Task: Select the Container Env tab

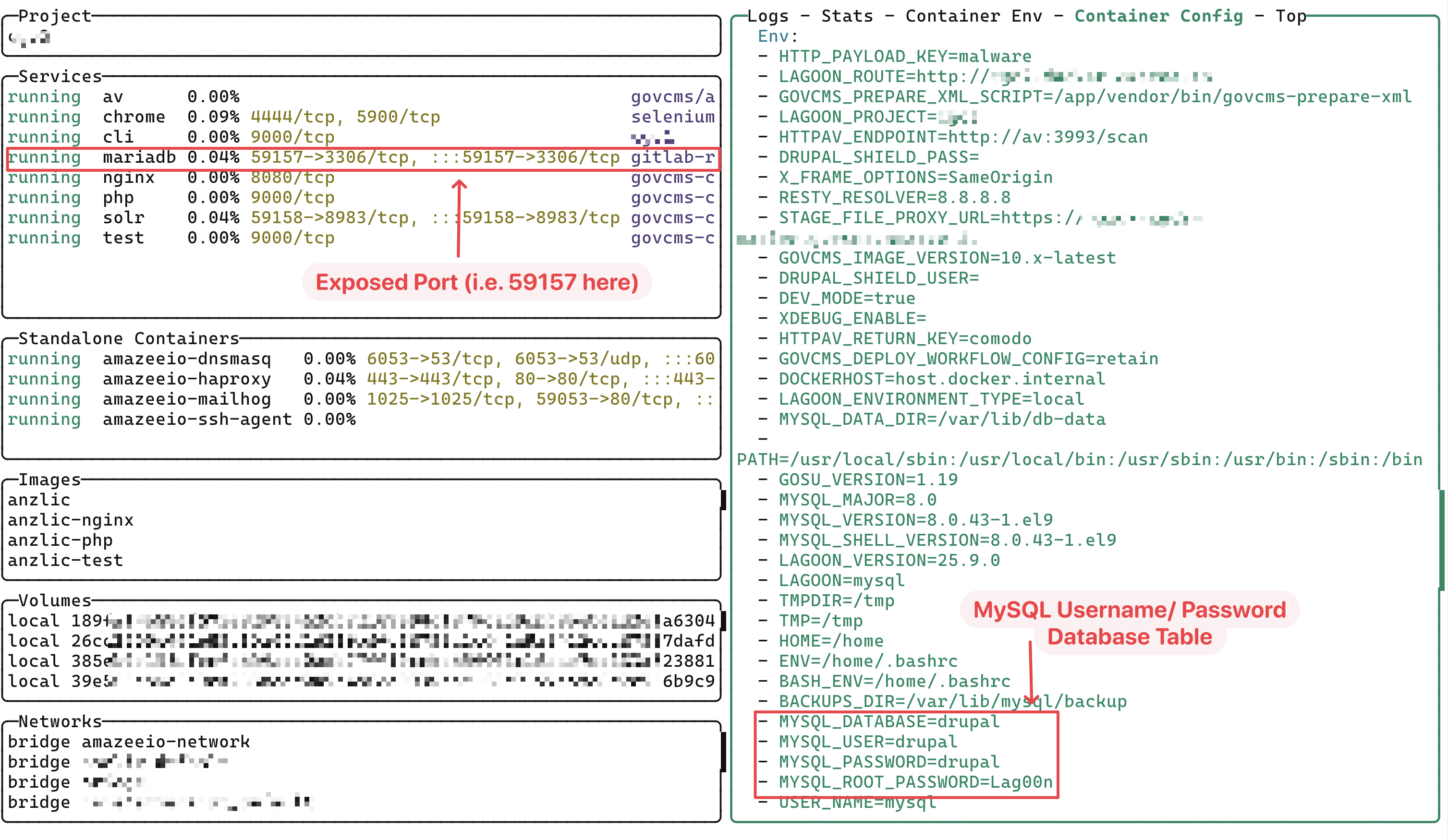Action: point(973,16)
